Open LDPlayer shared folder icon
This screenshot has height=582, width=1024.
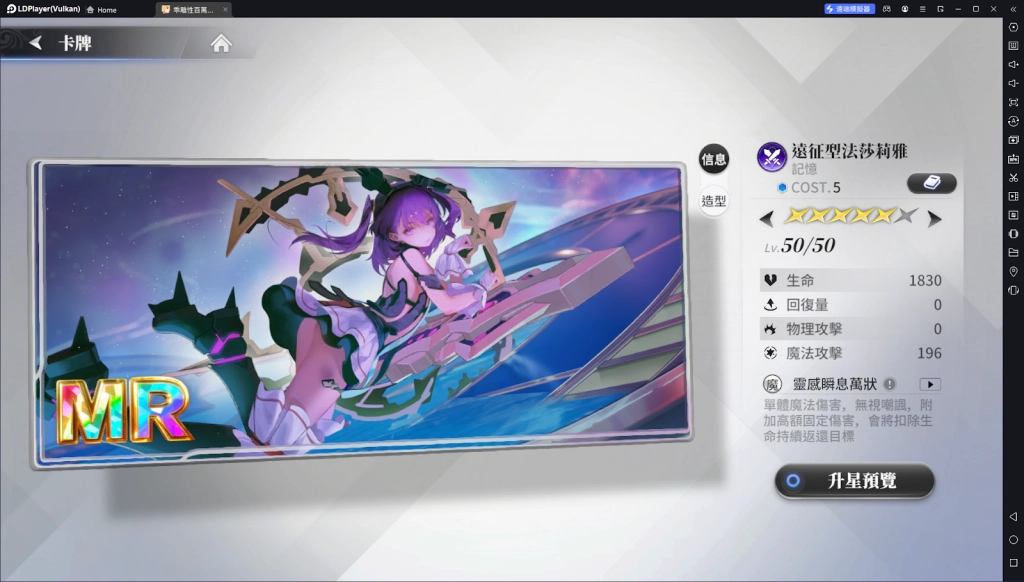[1013, 252]
